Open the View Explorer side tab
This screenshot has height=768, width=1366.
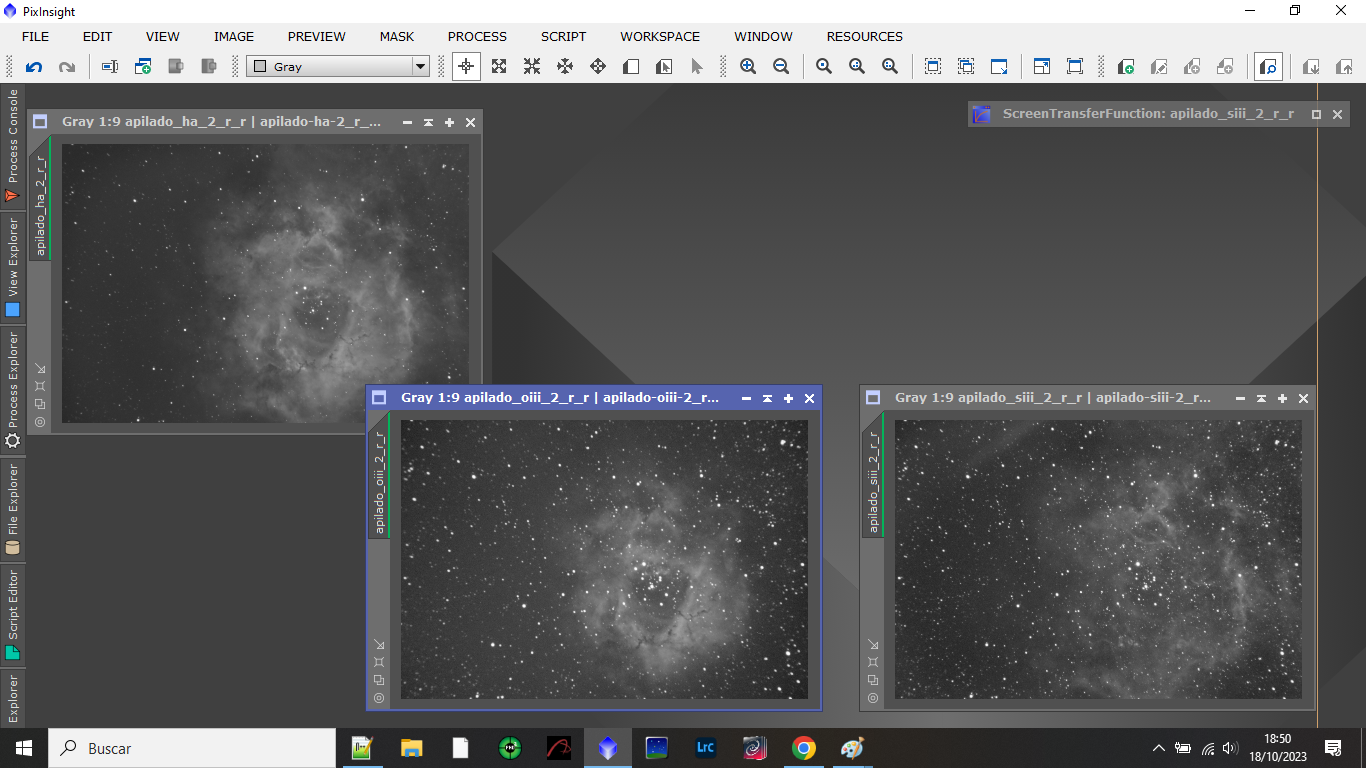click(x=13, y=268)
